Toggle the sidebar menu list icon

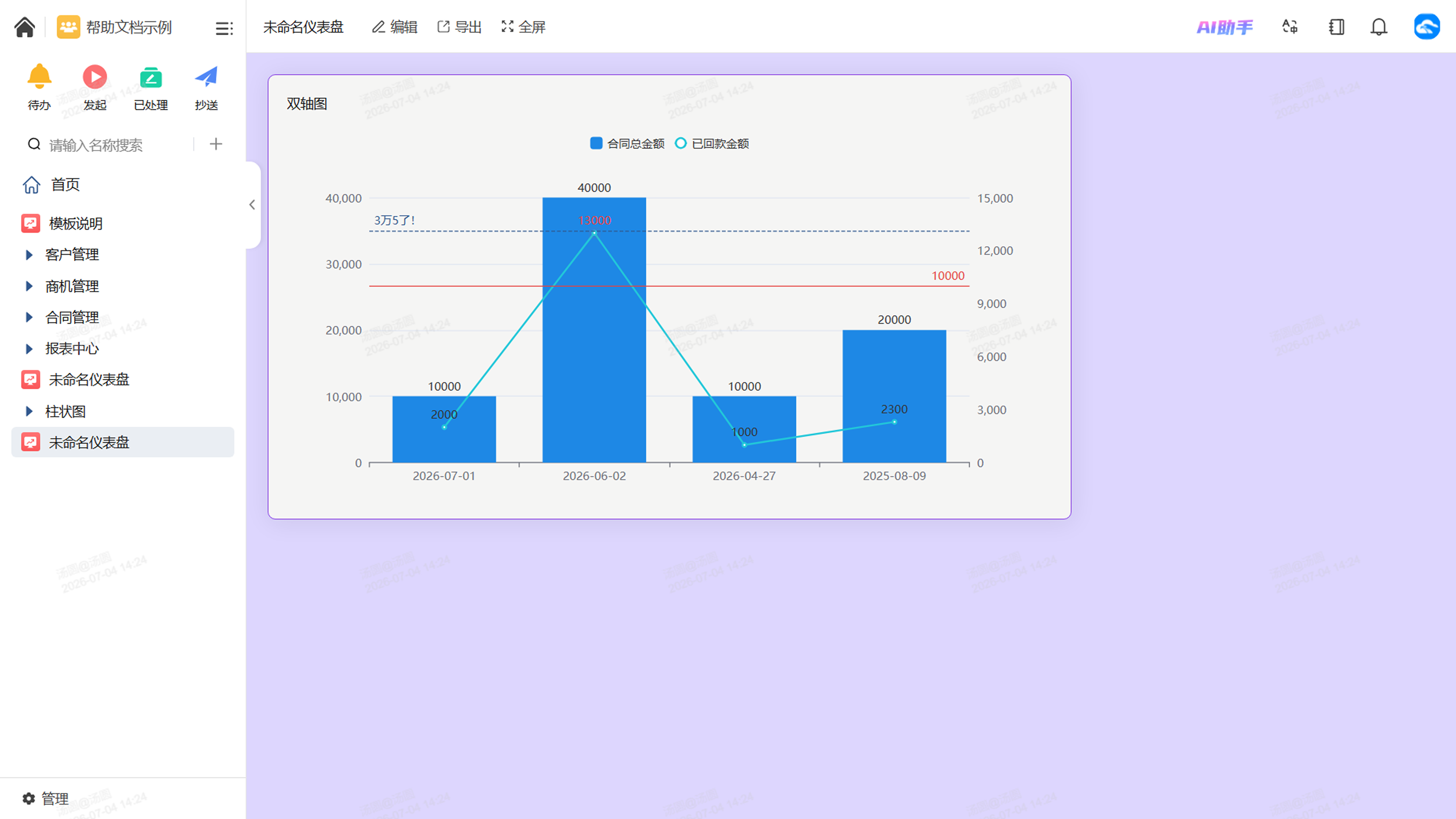[224, 28]
